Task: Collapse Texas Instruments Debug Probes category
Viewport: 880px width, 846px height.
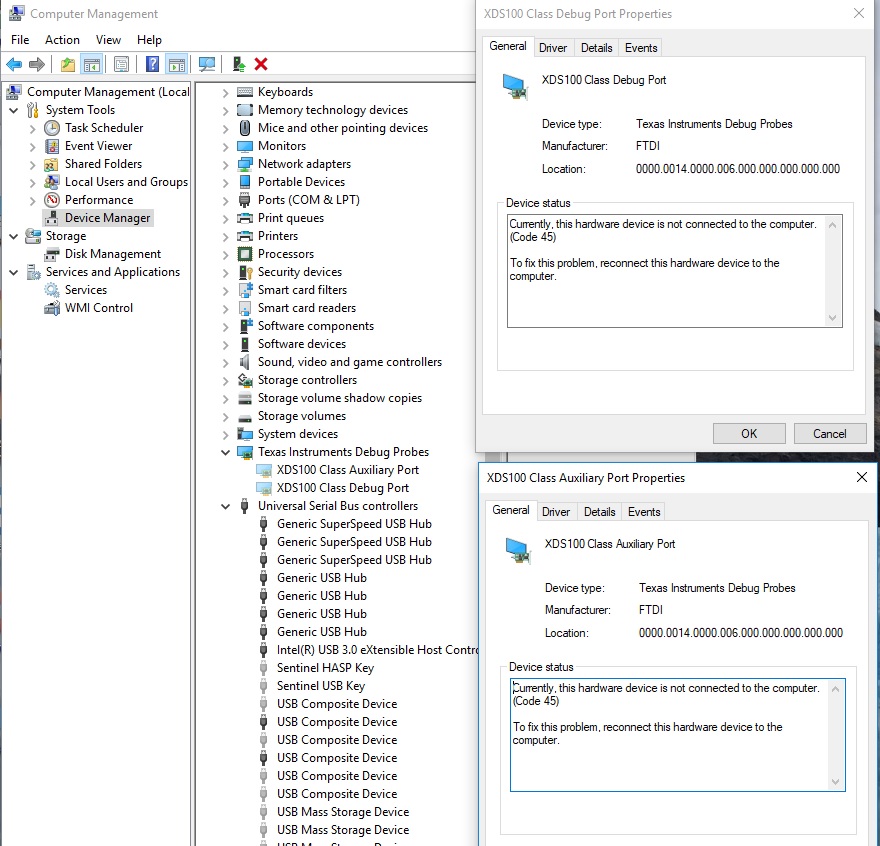Action: pyautogui.click(x=225, y=452)
